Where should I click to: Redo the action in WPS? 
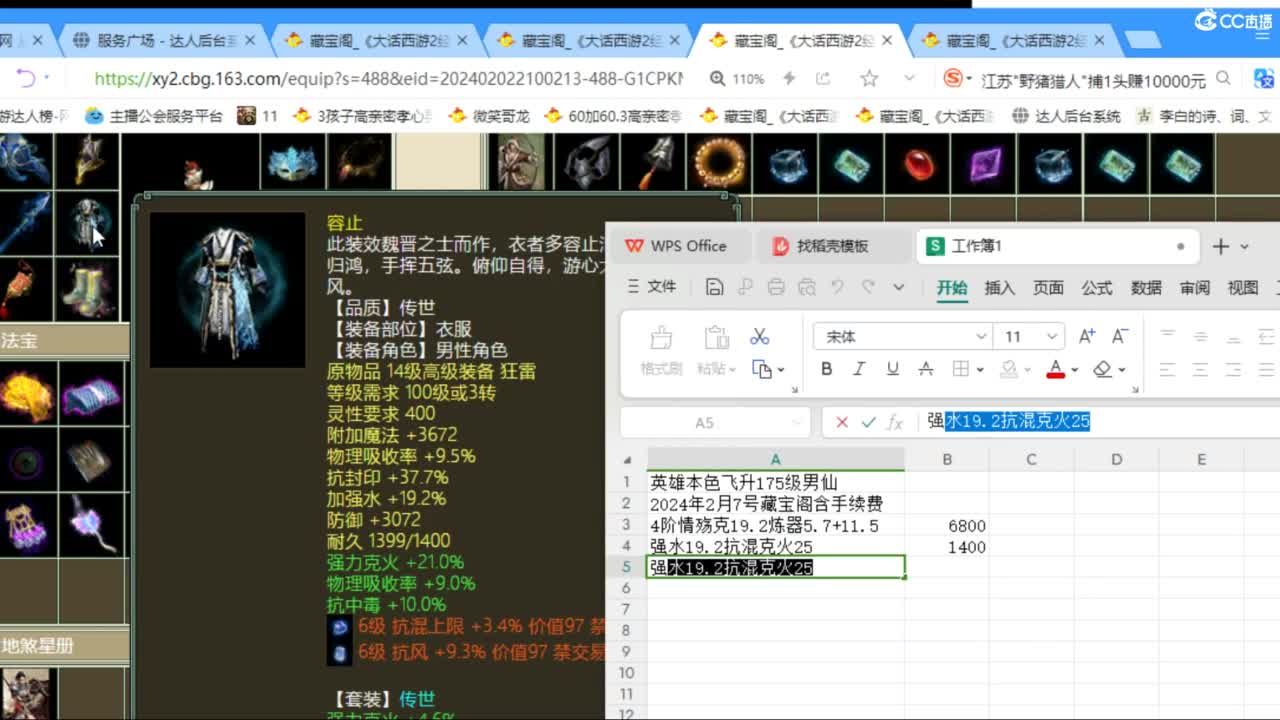868,287
